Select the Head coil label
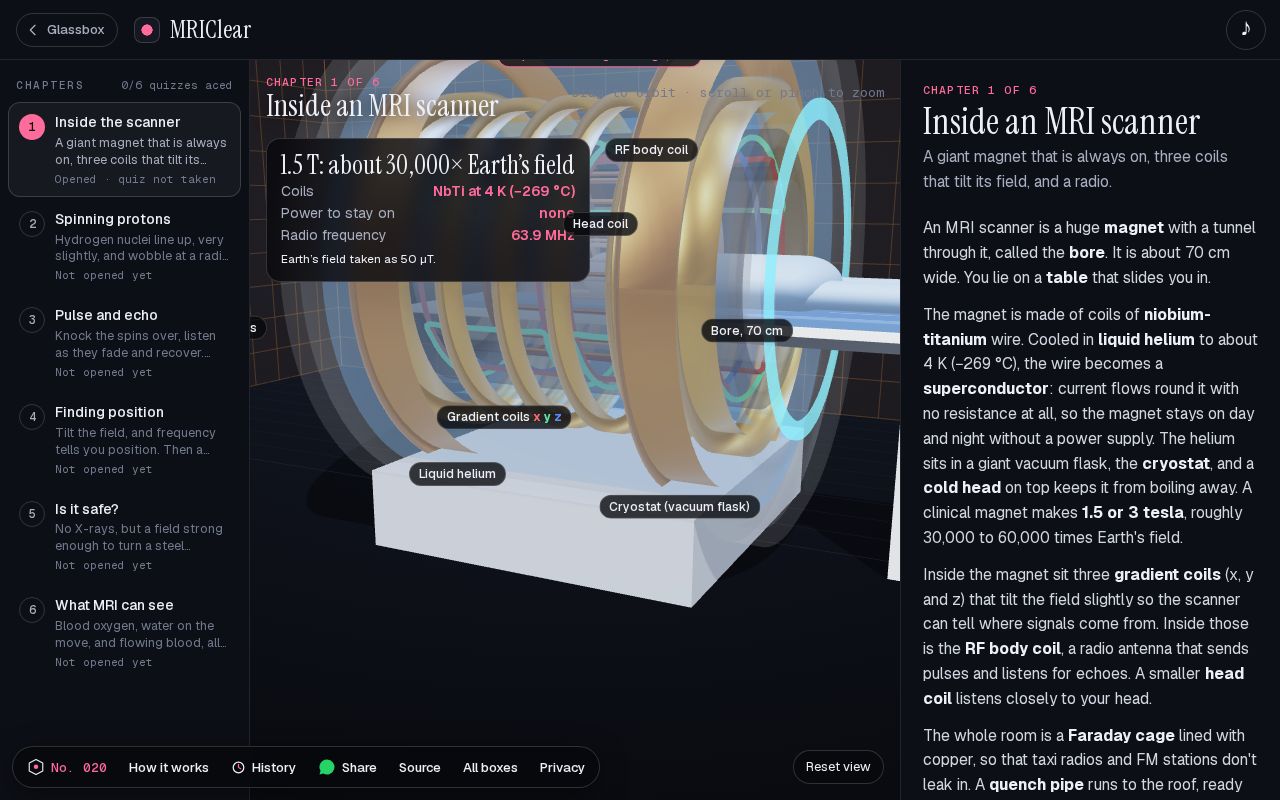Viewport: 1280px width, 800px height. 600,224
